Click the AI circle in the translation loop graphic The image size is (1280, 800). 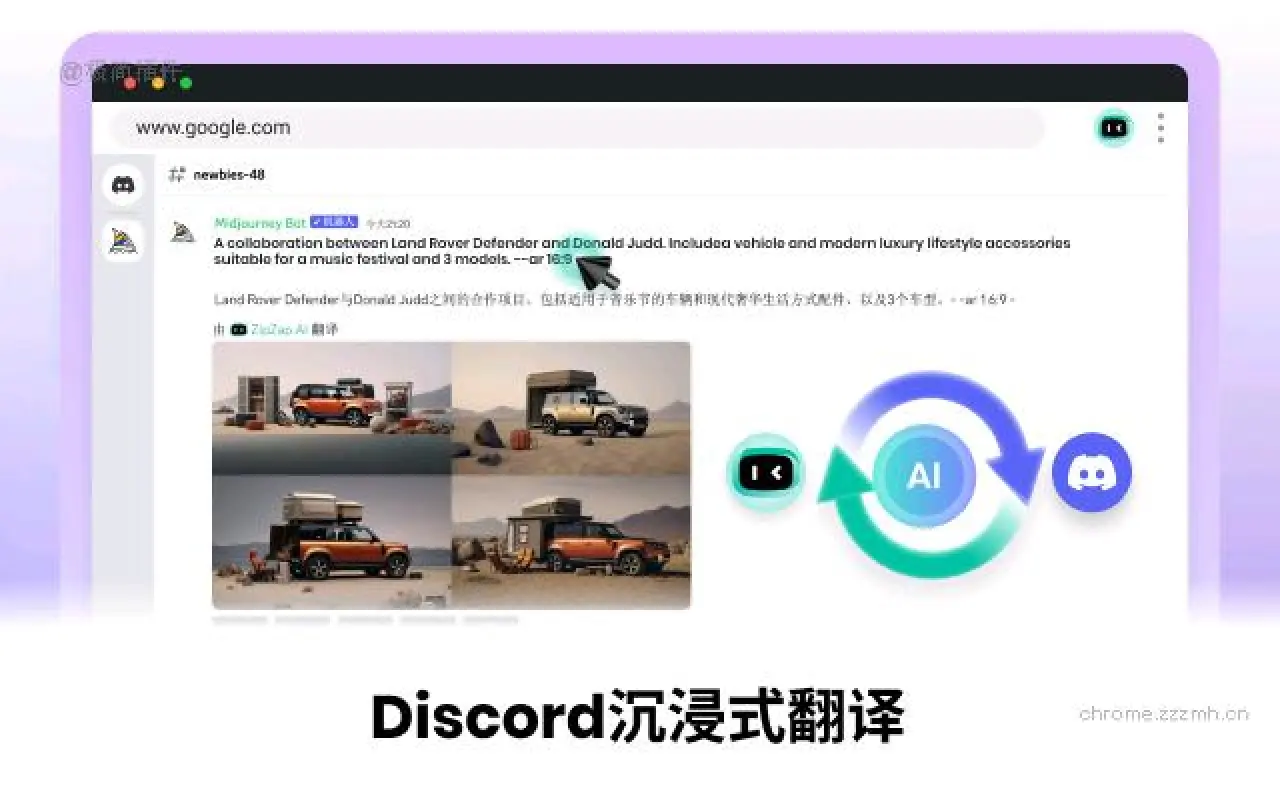click(925, 475)
